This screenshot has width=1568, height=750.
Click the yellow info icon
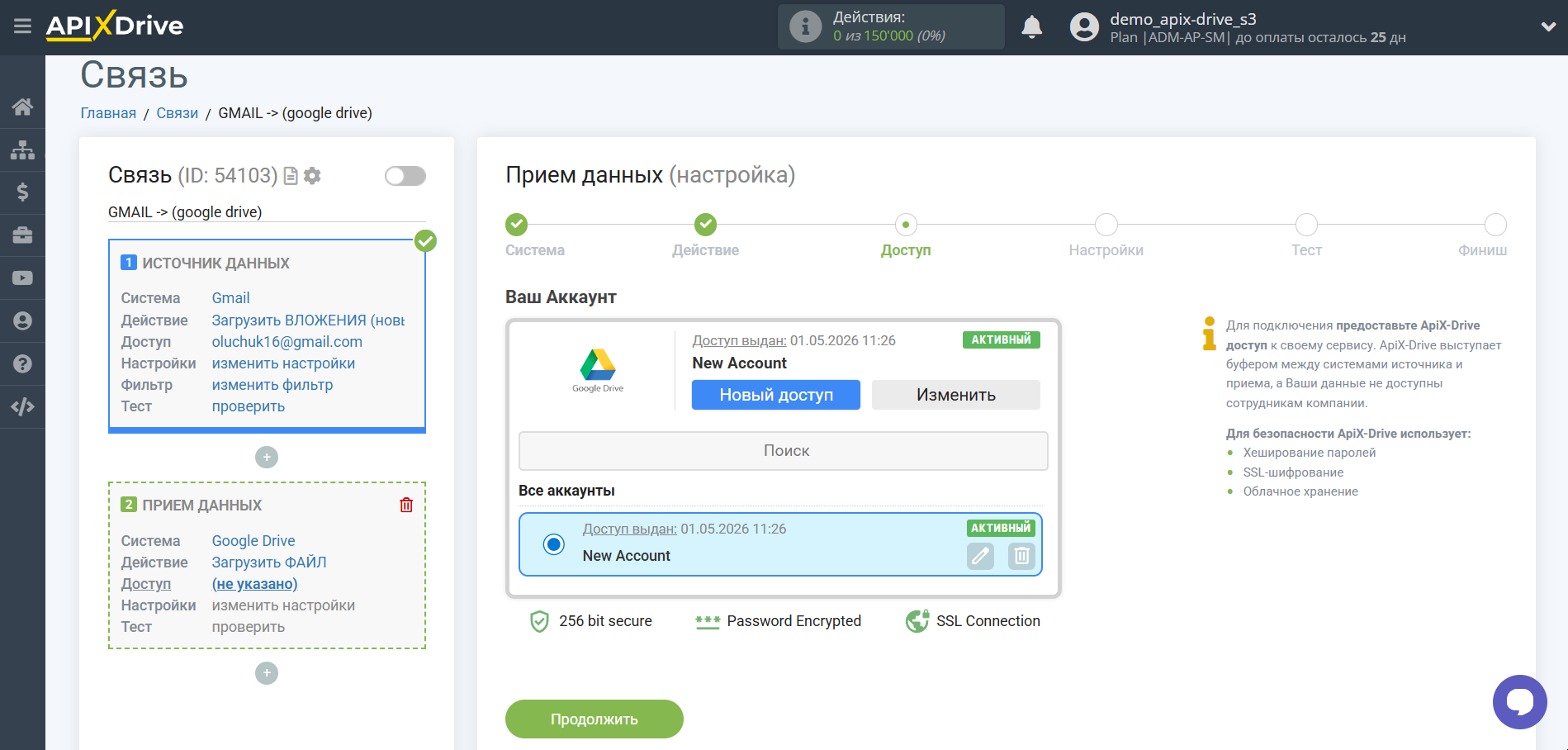pyautogui.click(x=1209, y=334)
